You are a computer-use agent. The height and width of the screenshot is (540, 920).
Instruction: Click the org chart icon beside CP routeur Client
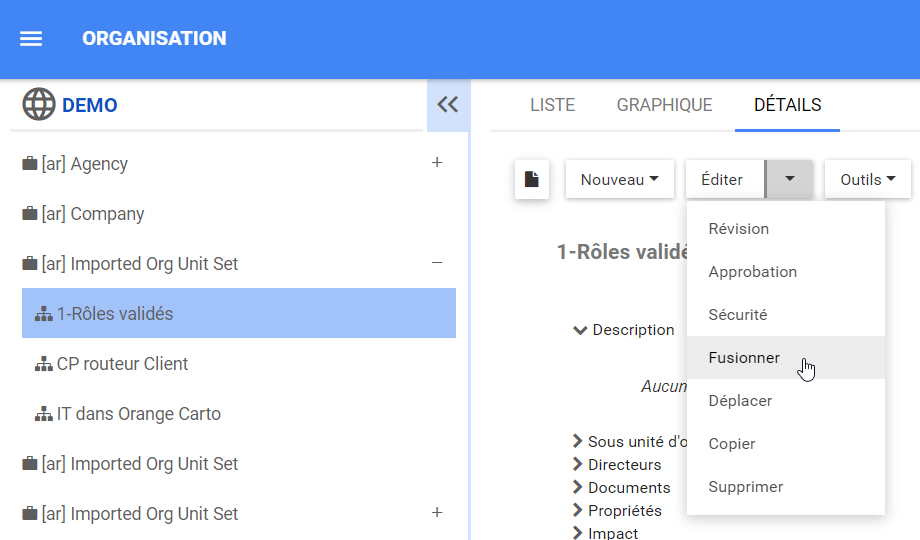44,364
